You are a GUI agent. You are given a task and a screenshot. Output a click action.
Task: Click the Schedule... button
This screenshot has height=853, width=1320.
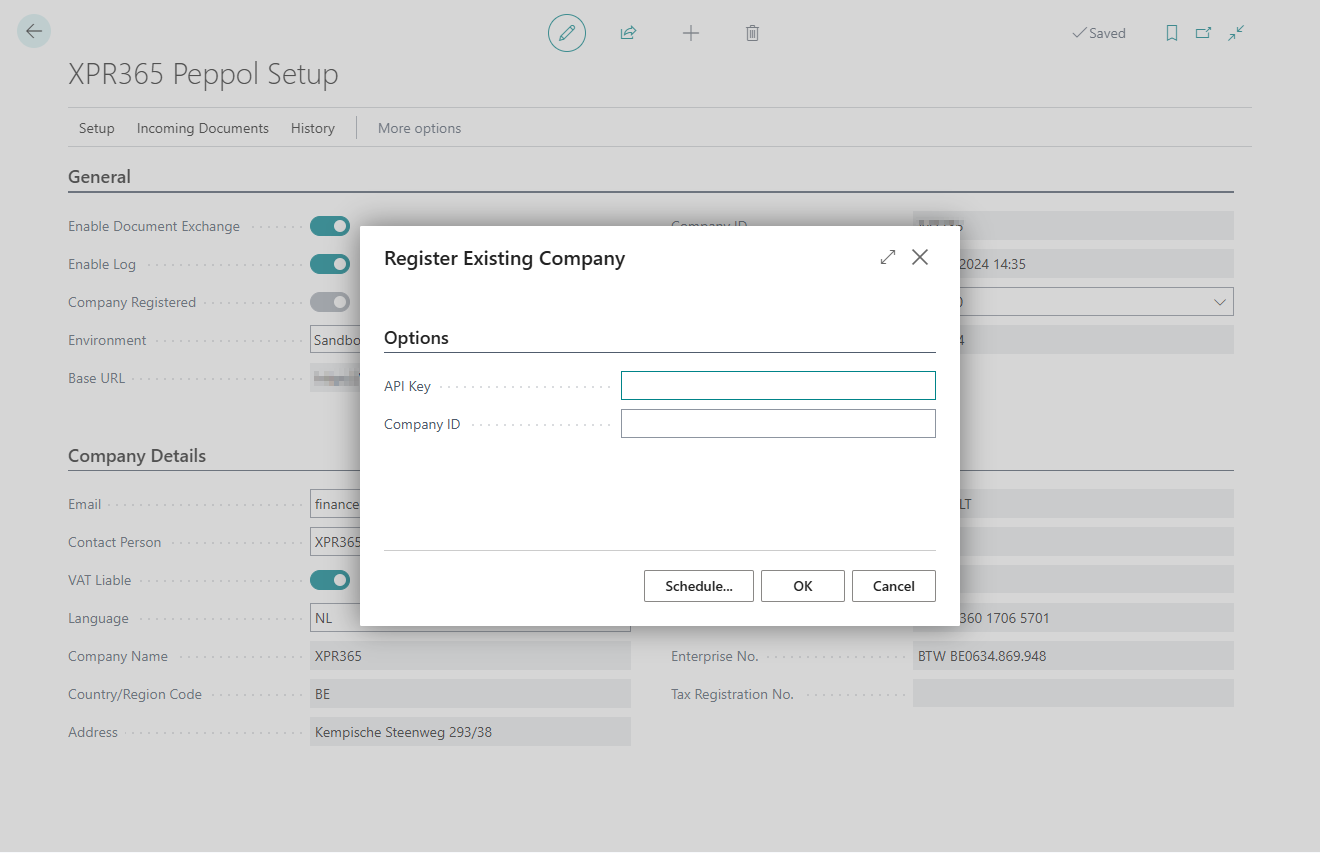(x=699, y=586)
